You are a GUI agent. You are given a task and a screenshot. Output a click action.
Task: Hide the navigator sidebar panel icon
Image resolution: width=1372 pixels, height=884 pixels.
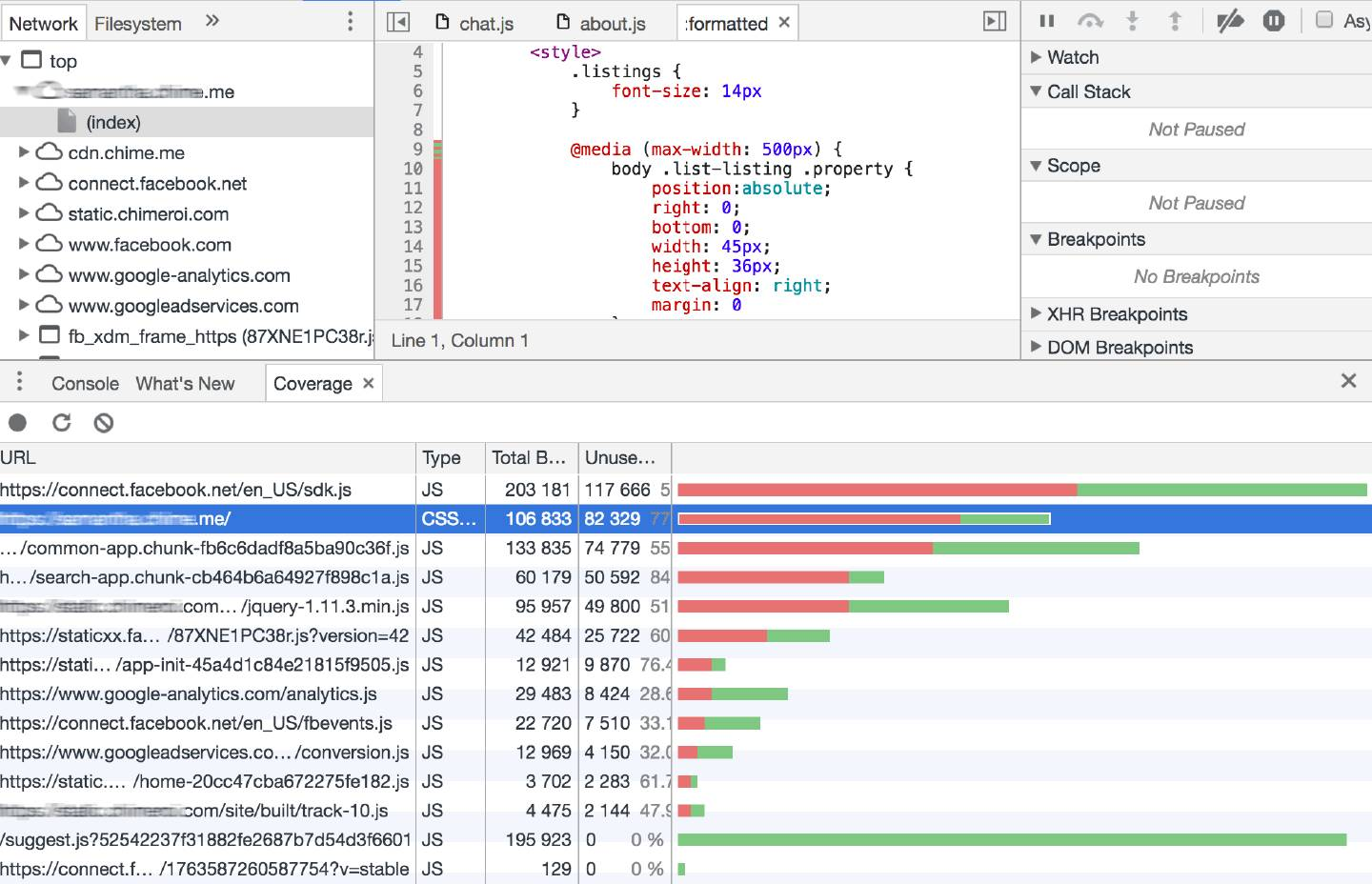coord(398,22)
